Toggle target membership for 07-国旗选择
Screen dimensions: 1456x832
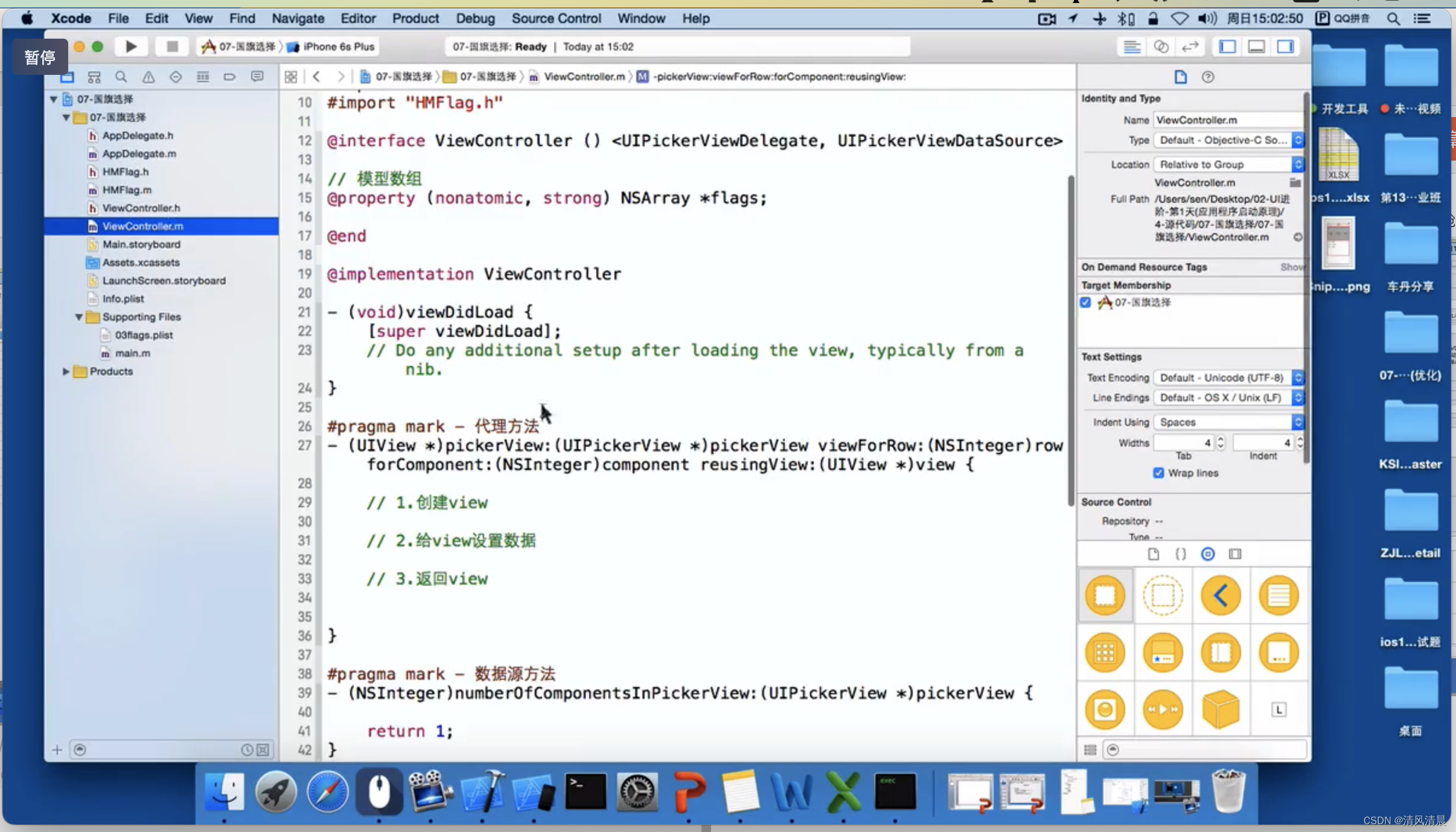[x=1085, y=302]
